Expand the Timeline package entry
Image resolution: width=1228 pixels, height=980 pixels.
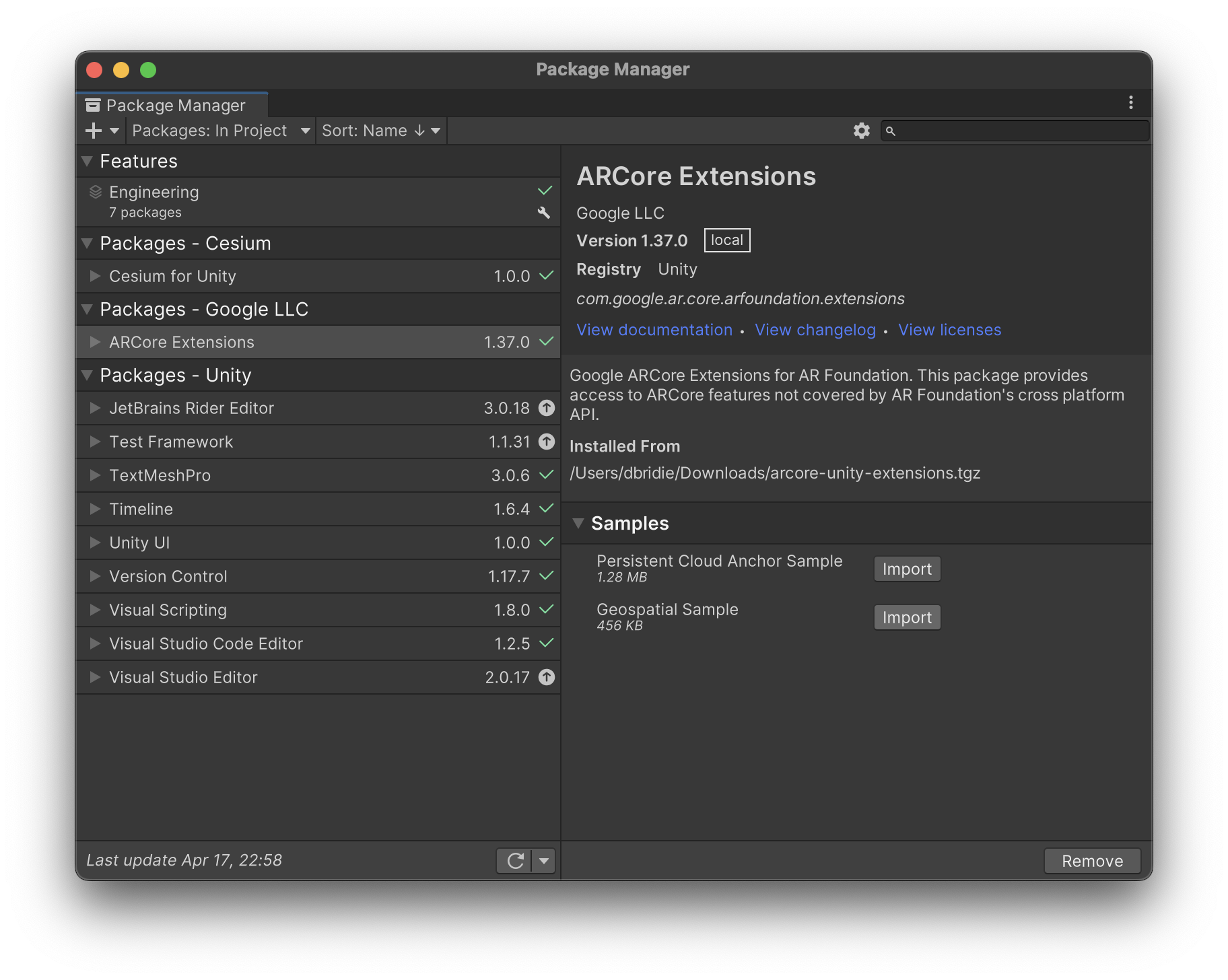[94, 509]
